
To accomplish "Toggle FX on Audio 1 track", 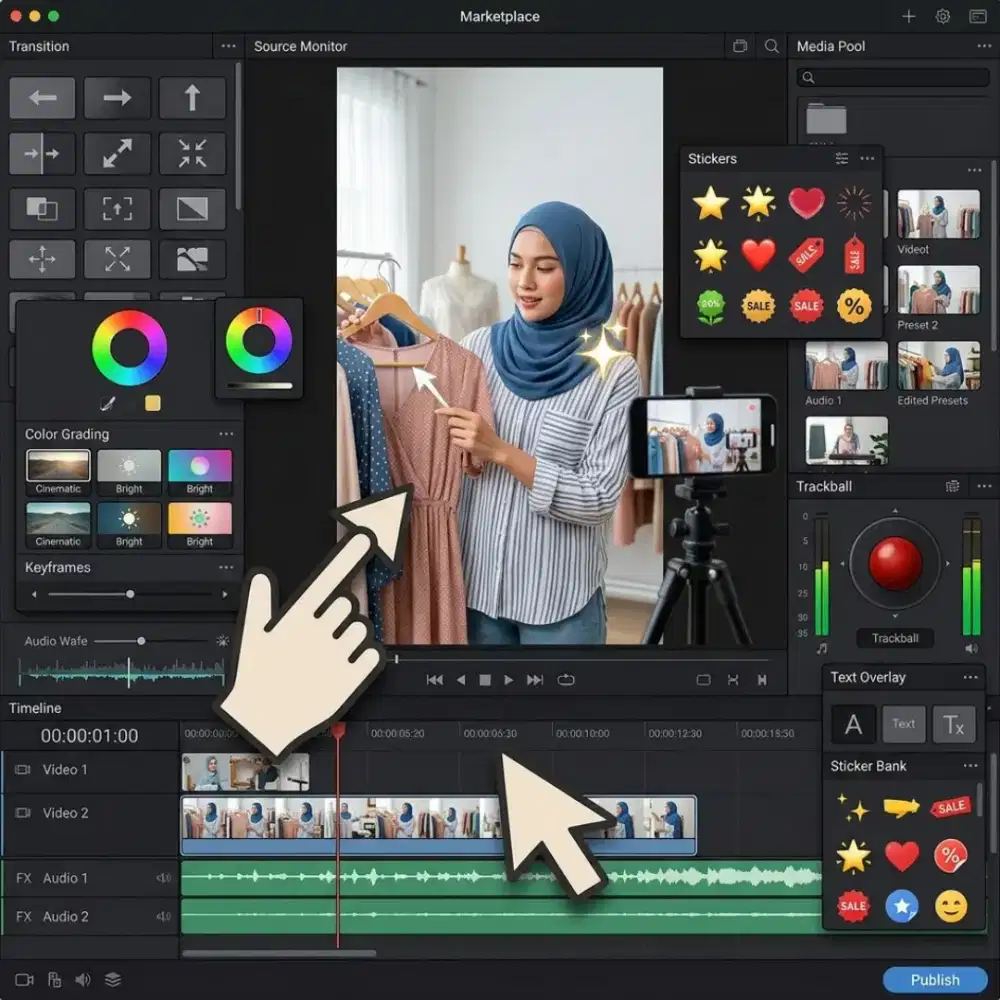I will pyautogui.click(x=24, y=878).
